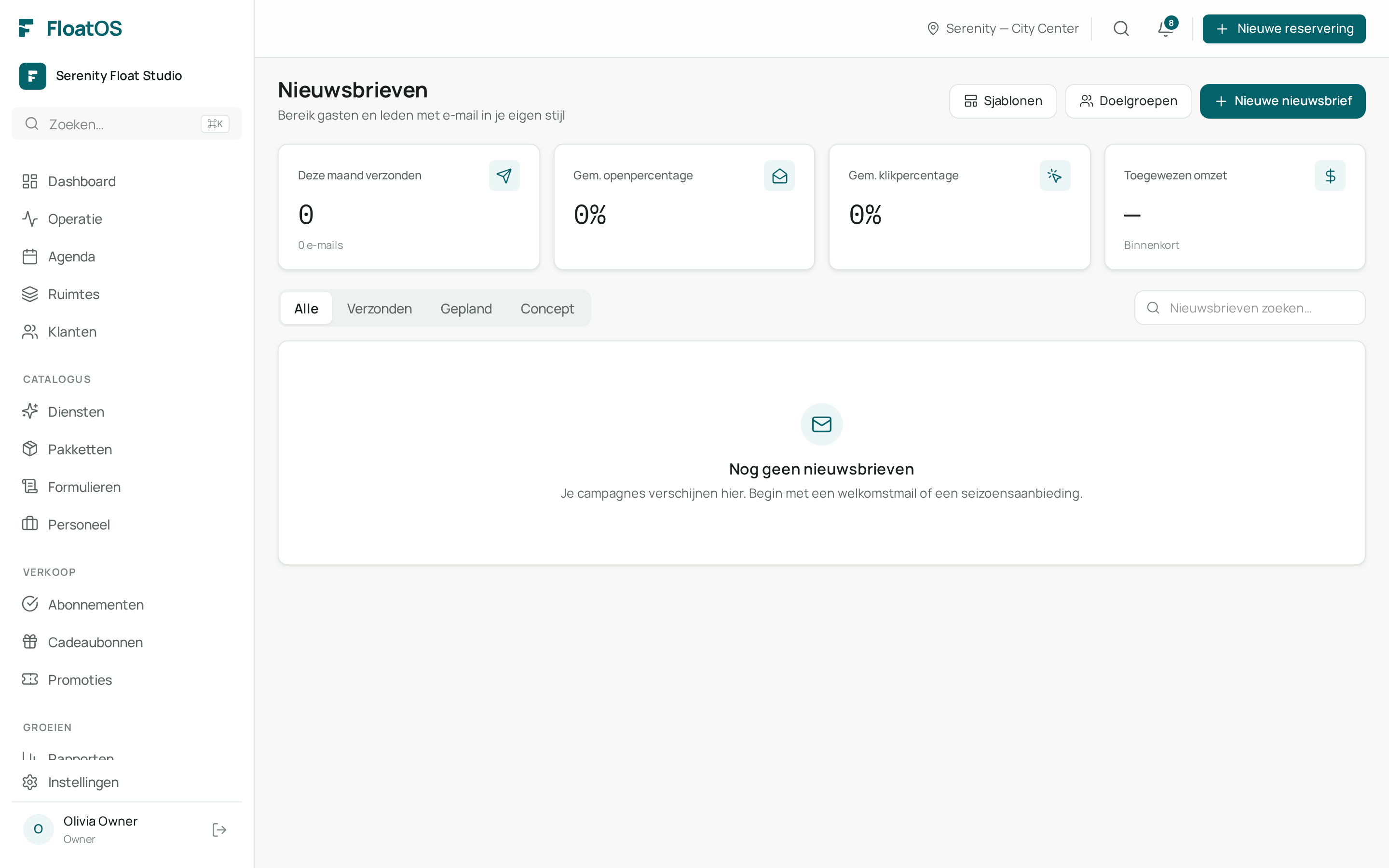Click the Olivia Owner name
Image resolution: width=1389 pixels, height=868 pixels.
(100, 821)
